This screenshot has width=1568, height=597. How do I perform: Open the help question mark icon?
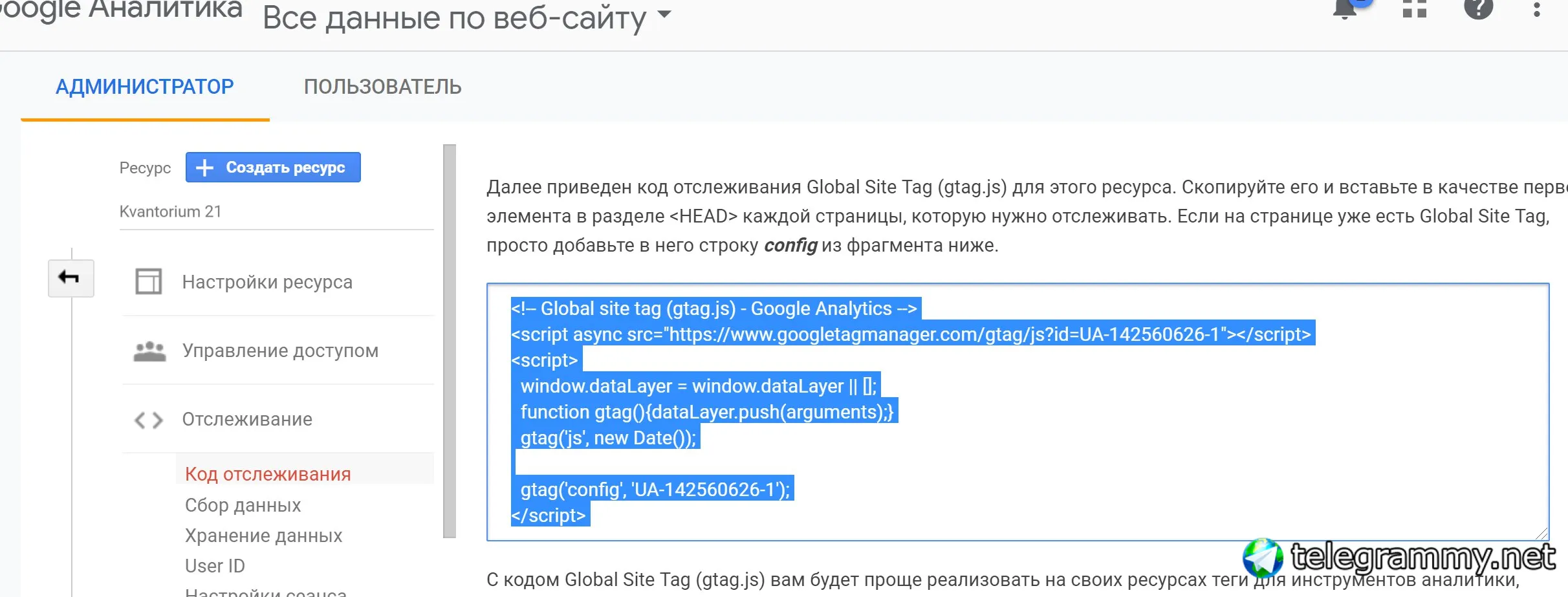click(x=1478, y=9)
